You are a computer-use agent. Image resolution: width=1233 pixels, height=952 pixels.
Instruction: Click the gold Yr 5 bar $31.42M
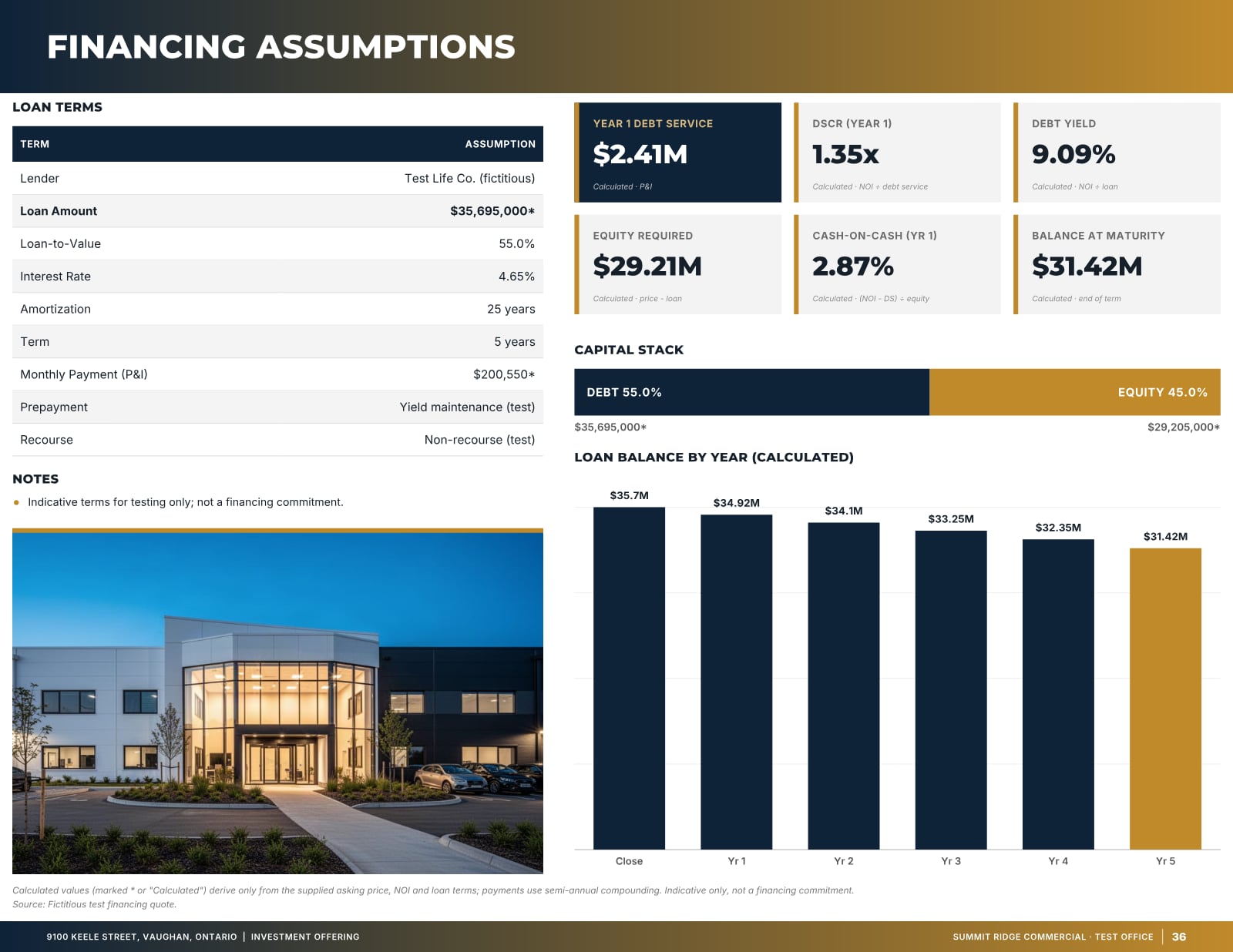1165,699
